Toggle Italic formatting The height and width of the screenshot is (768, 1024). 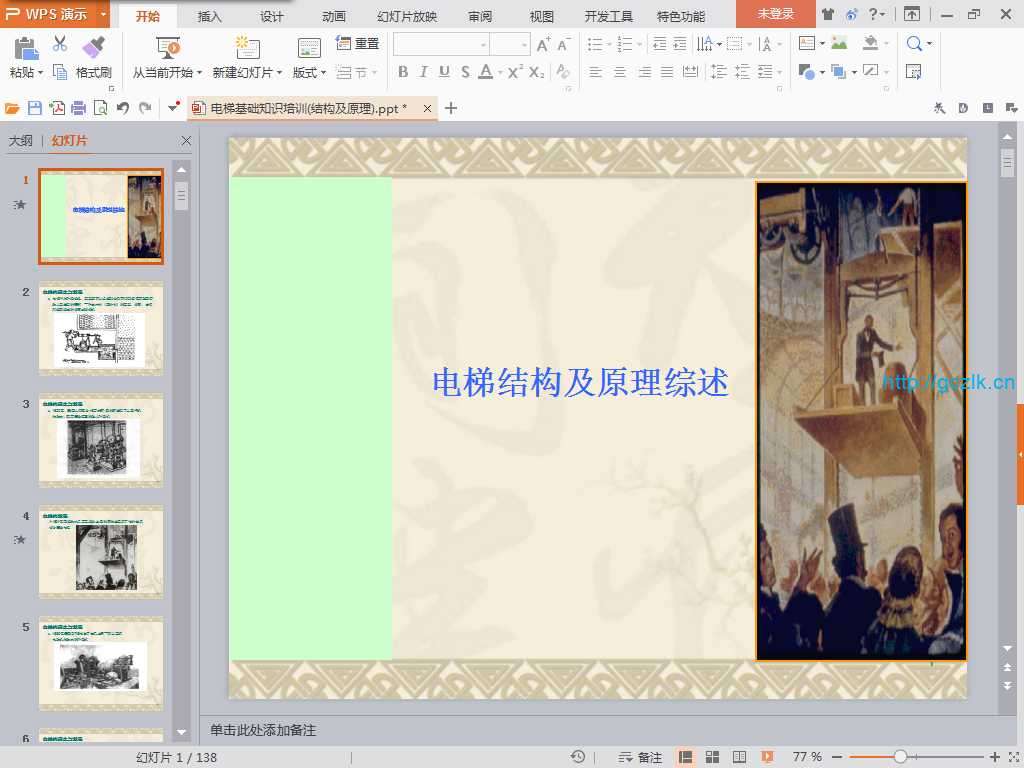[x=423, y=72]
